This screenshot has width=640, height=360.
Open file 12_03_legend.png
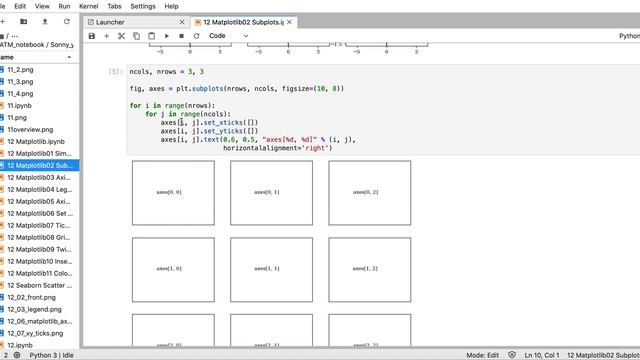[x=40, y=309]
